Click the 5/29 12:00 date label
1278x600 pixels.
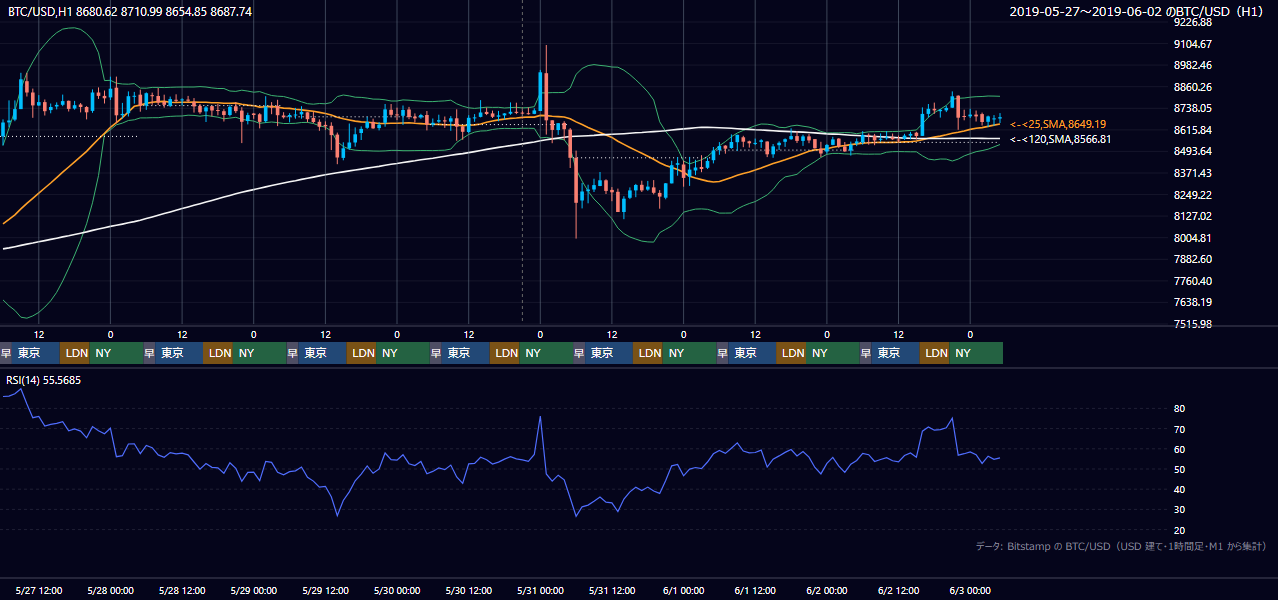pos(327,590)
